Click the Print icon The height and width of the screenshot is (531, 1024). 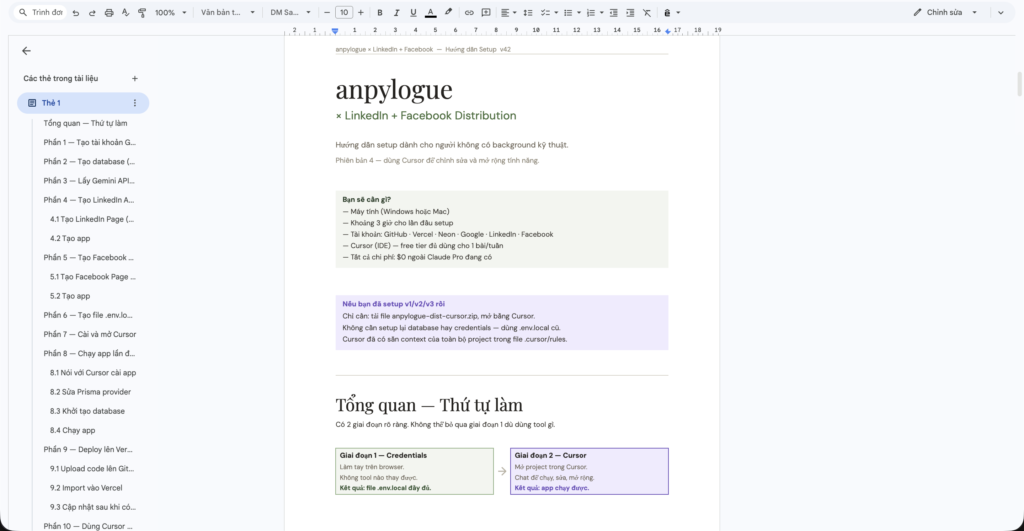tap(109, 13)
